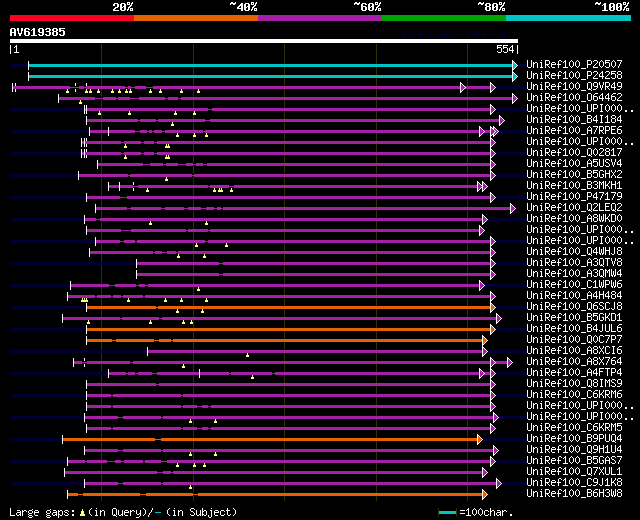The width and height of the screenshot is (640, 520).
Task: Select the UniRef100_Q6SCJ8 label
Action: [x=574, y=307]
